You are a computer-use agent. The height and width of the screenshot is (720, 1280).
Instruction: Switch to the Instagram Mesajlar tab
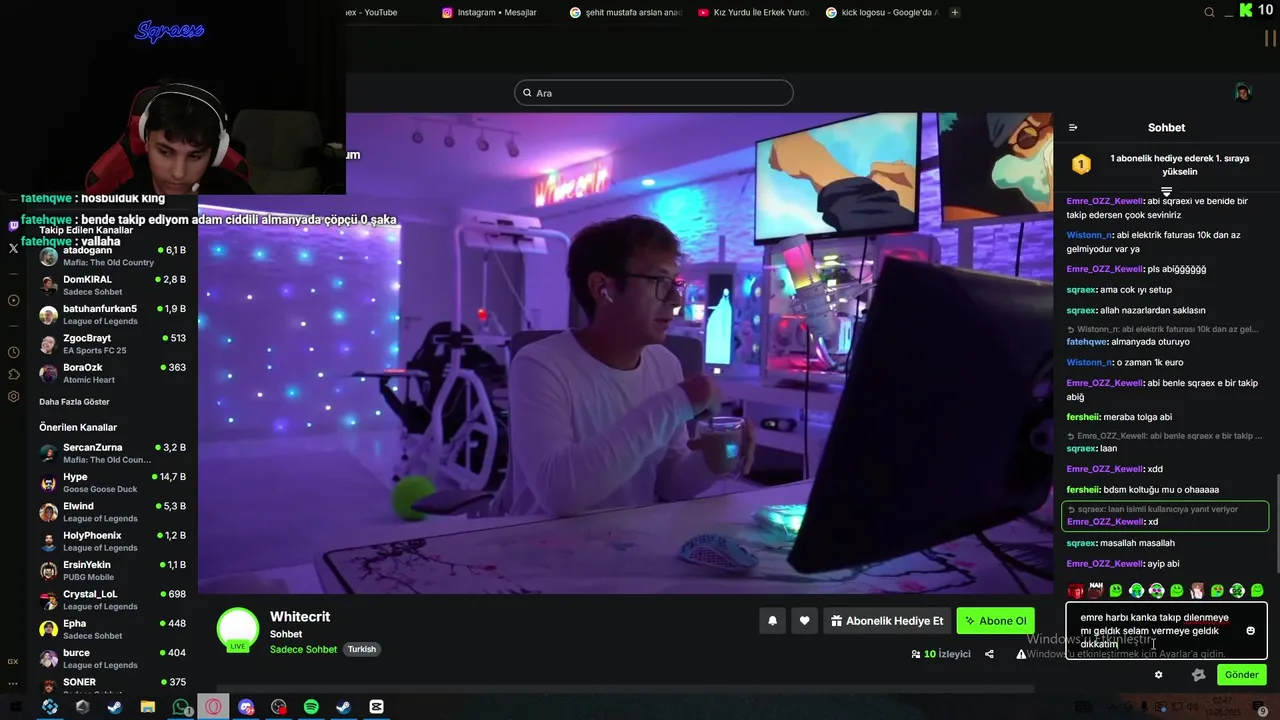(x=490, y=12)
